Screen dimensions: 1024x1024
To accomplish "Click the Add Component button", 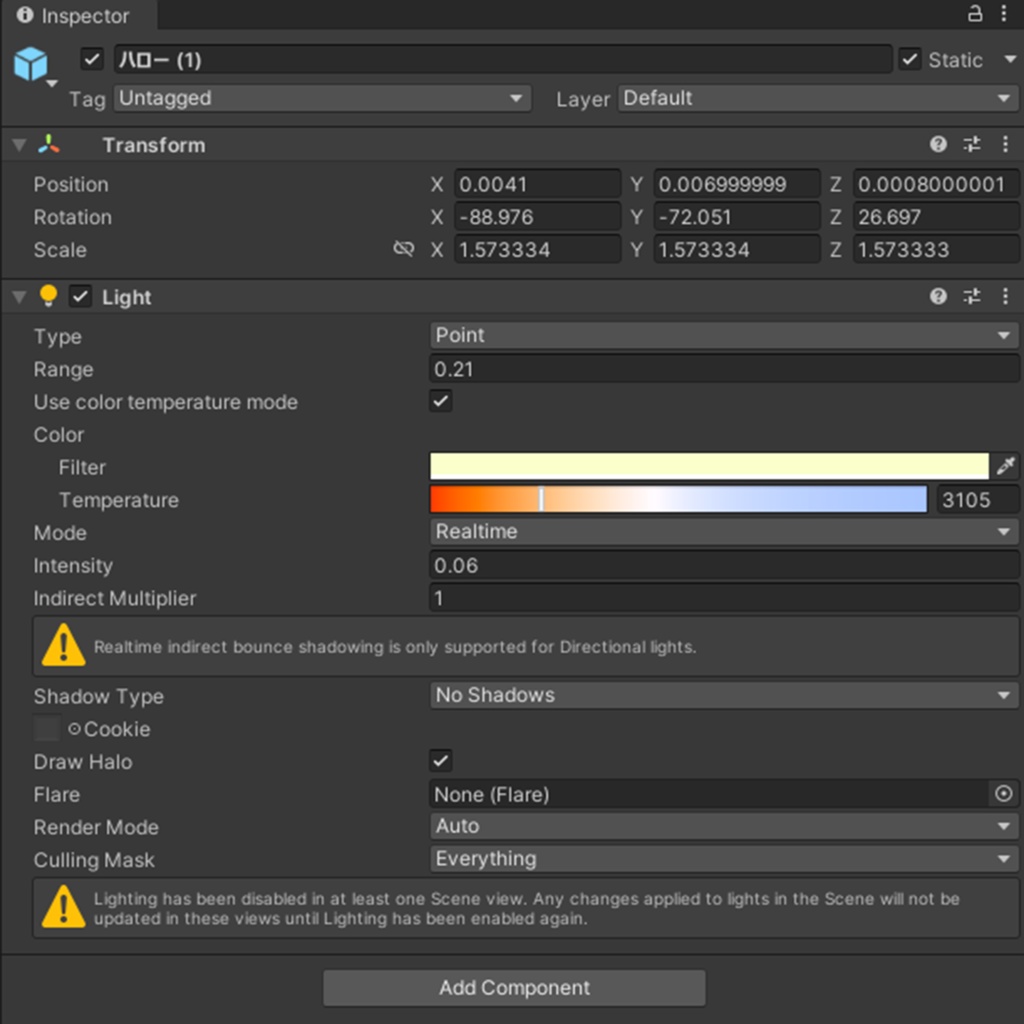I will 514,987.
